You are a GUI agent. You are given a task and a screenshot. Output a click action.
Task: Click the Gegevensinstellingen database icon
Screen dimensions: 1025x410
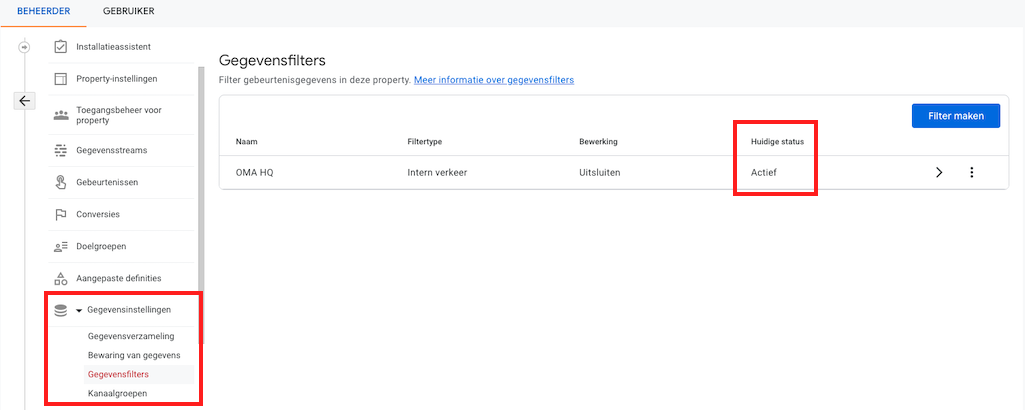click(x=60, y=310)
